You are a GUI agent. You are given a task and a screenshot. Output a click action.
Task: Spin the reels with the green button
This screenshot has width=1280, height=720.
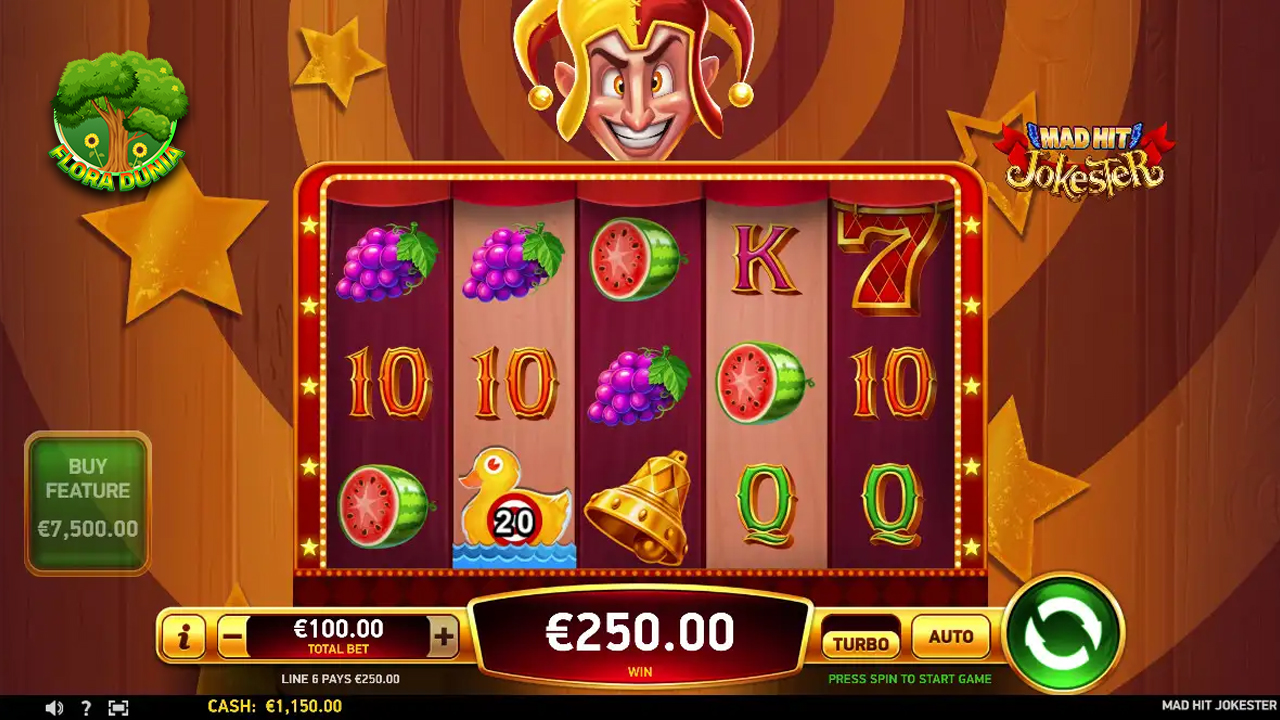(1063, 633)
